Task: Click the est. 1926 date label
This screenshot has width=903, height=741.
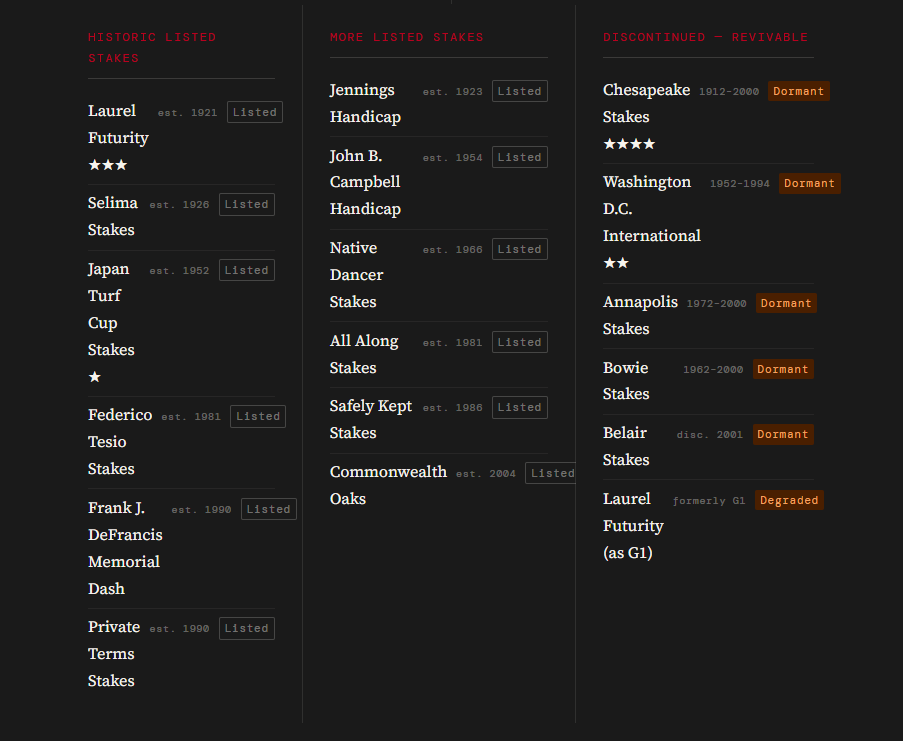Action: click(180, 205)
